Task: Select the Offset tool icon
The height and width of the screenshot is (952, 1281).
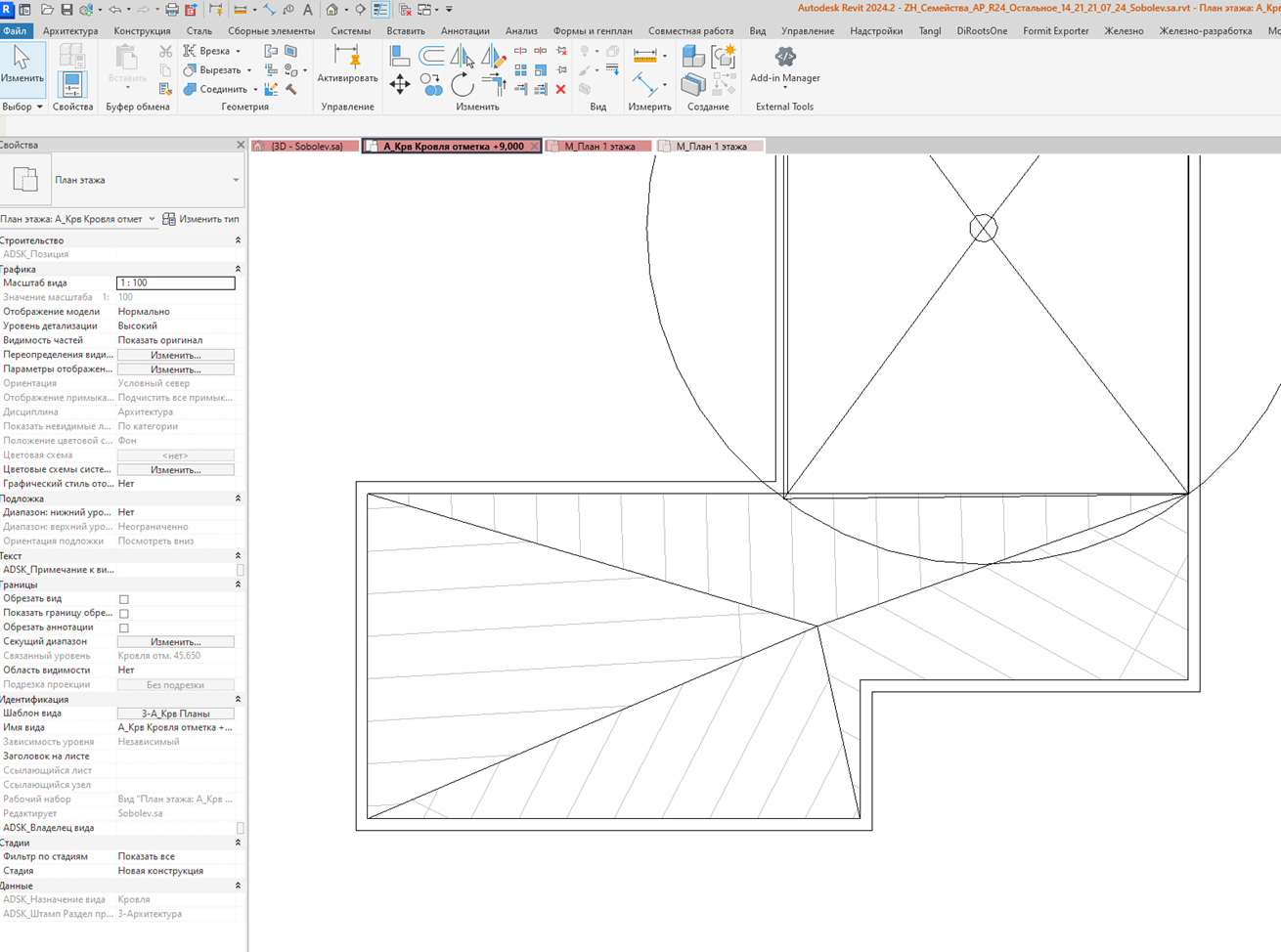Action: coord(431,56)
